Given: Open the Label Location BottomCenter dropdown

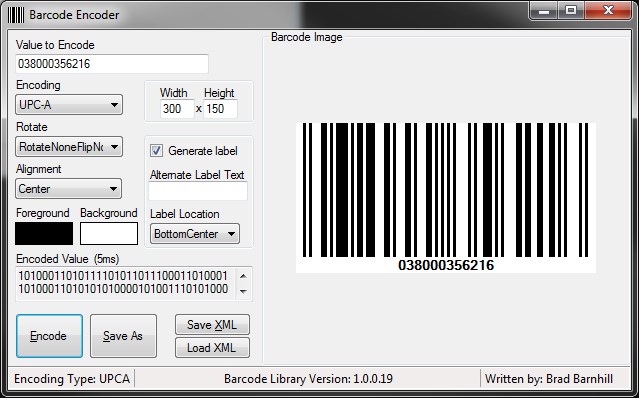Looking at the screenshot, I should [195, 234].
